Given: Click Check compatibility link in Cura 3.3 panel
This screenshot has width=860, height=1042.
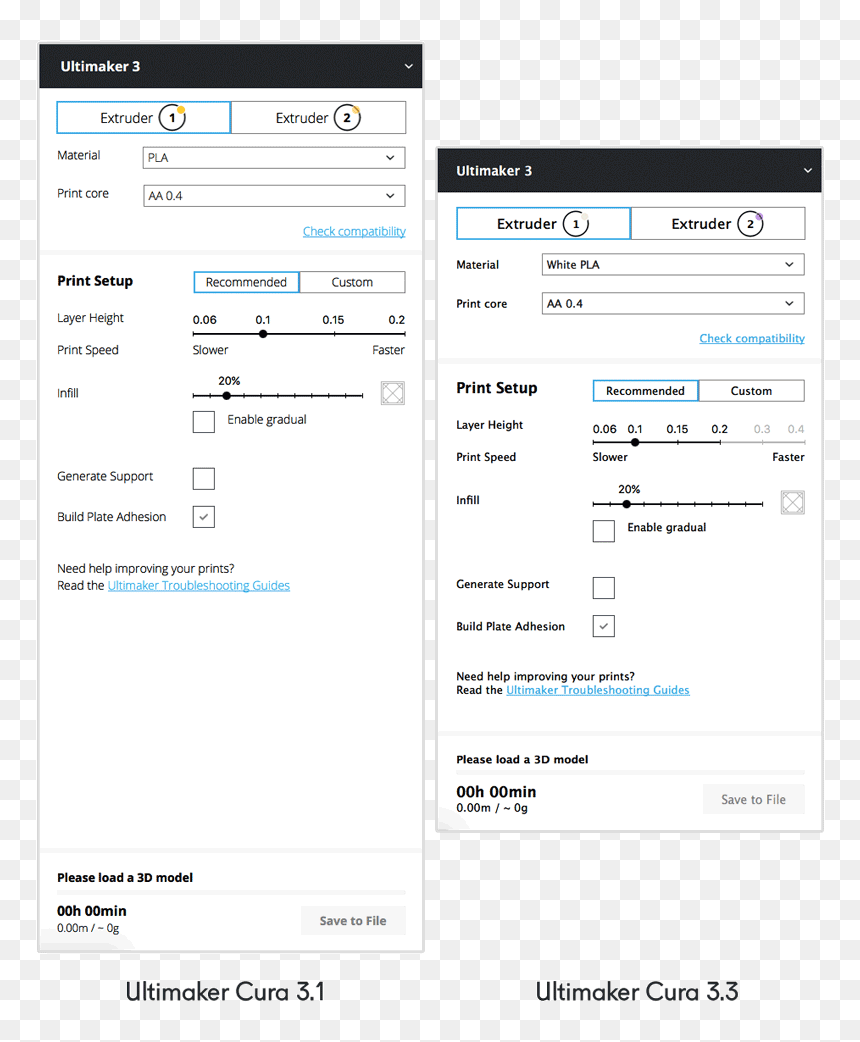Looking at the screenshot, I should [752, 338].
